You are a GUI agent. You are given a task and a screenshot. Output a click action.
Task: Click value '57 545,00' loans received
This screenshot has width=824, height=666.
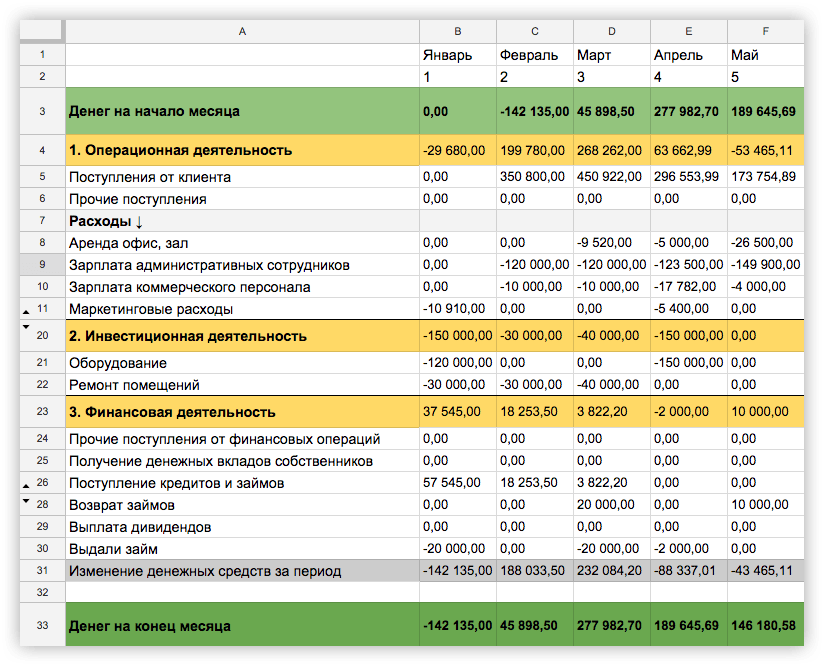(458, 483)
